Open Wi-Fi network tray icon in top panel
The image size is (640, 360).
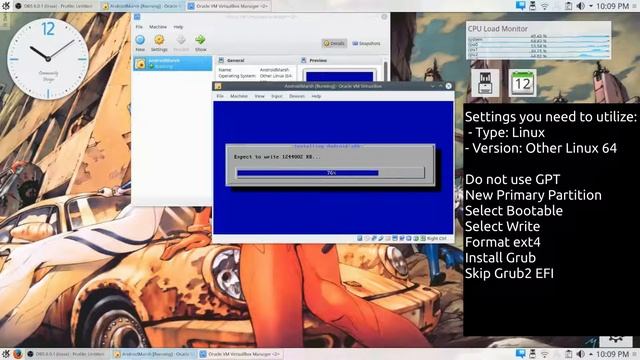(545, 6)
